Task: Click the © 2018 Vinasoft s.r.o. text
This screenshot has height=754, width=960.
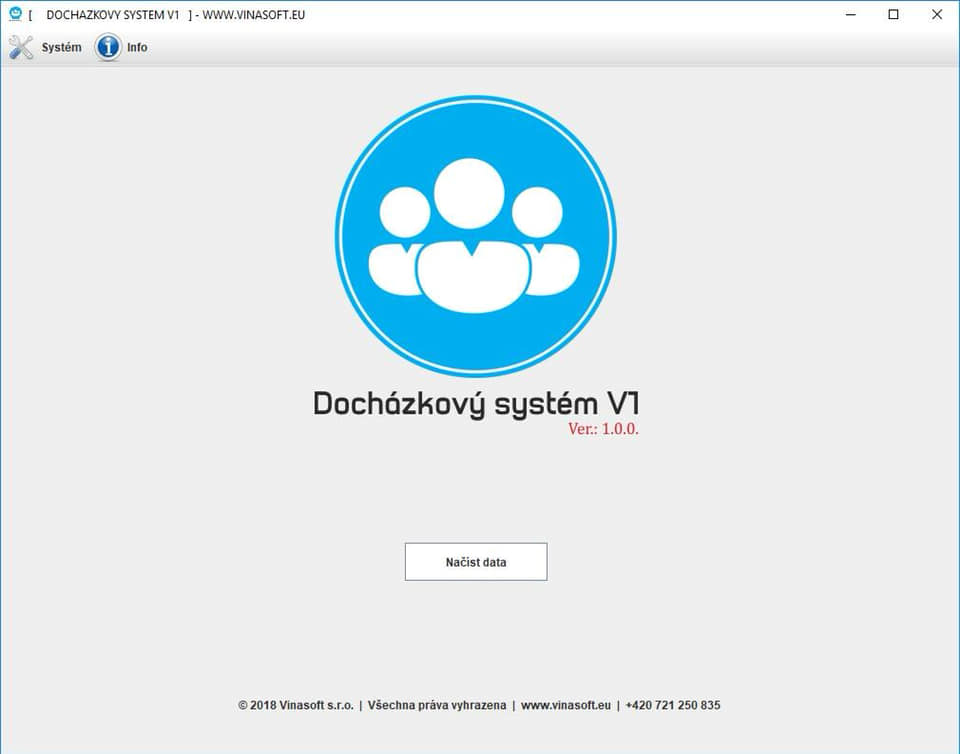Action: 295,705
